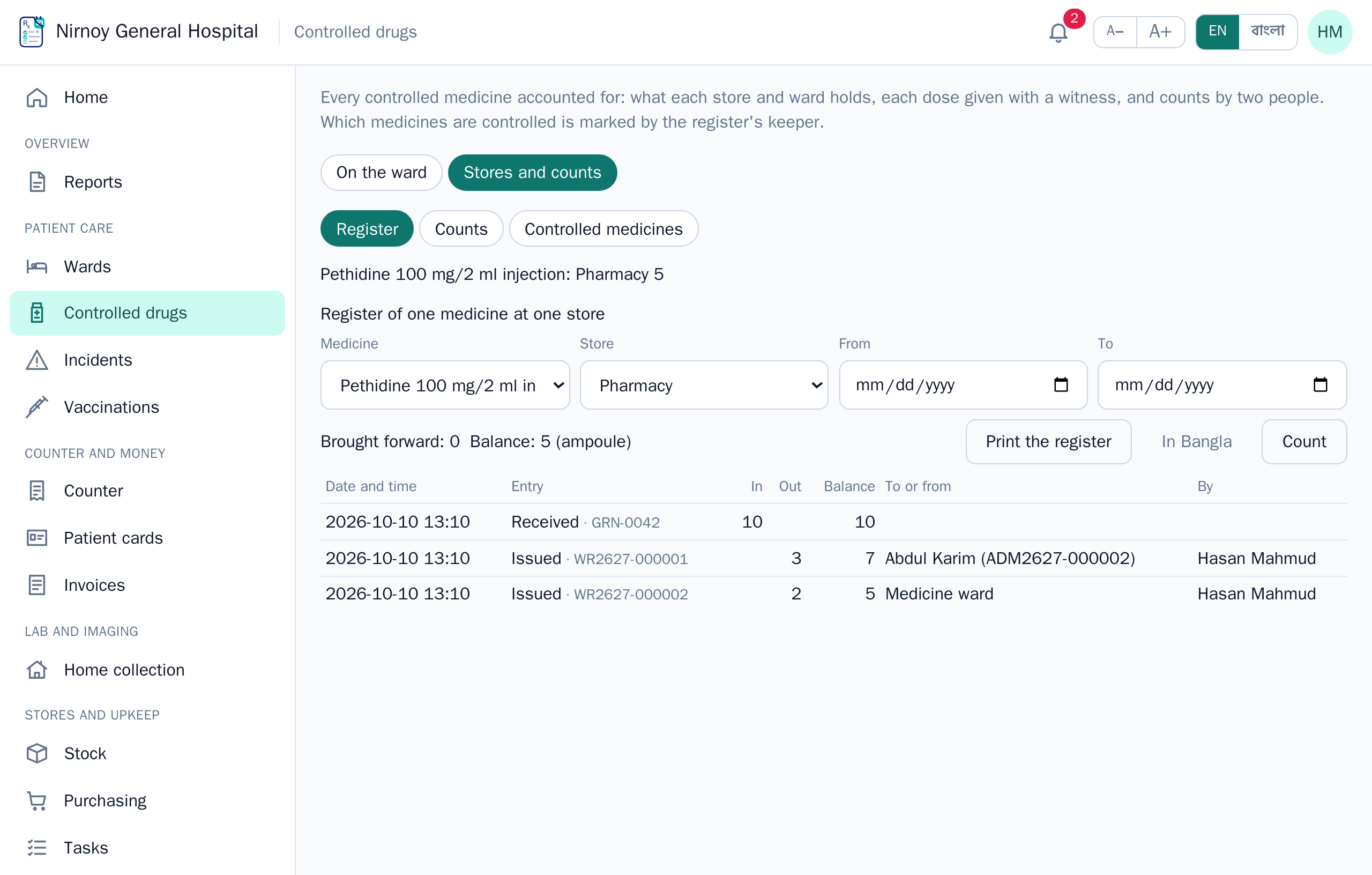Open the GRN-0042 received entry
The width and height of the screenshot is (1372, 875).
tap(625, 523)
